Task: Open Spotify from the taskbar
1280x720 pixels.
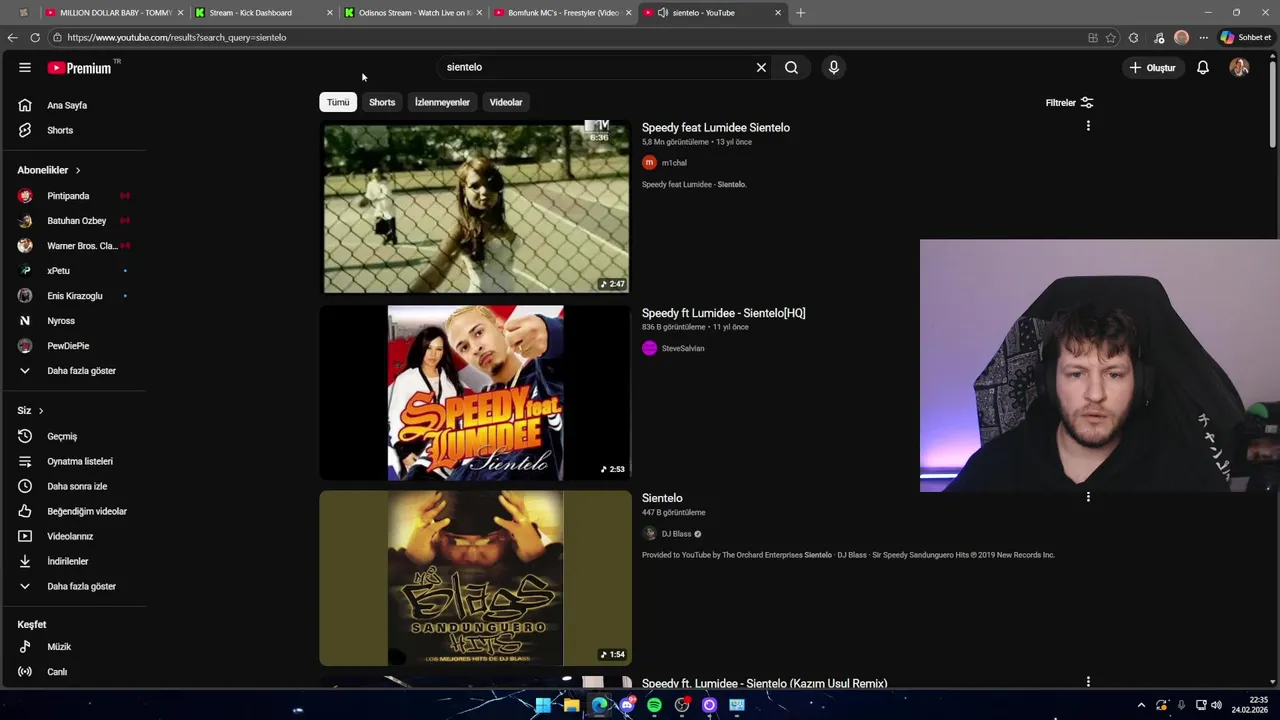Action: 654,705
